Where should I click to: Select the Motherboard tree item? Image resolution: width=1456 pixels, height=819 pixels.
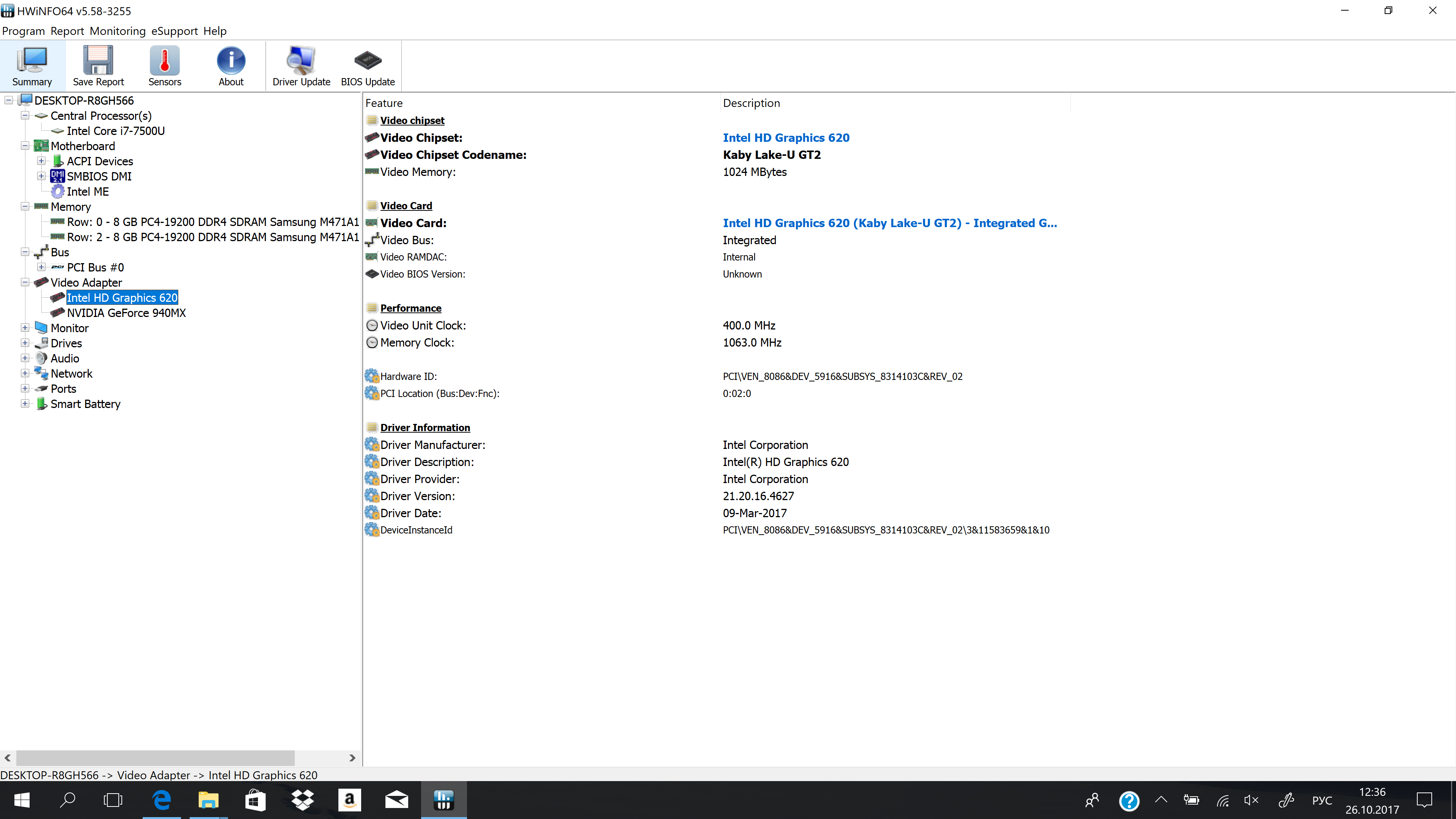pos(83,146)
